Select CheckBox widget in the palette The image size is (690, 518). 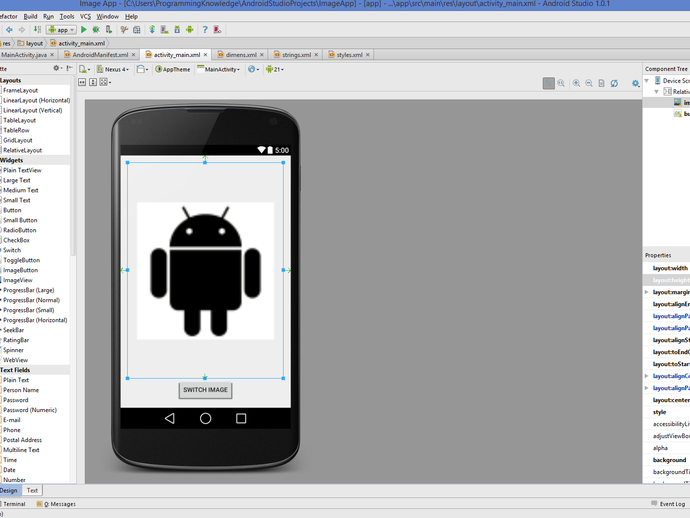(16, 240)
